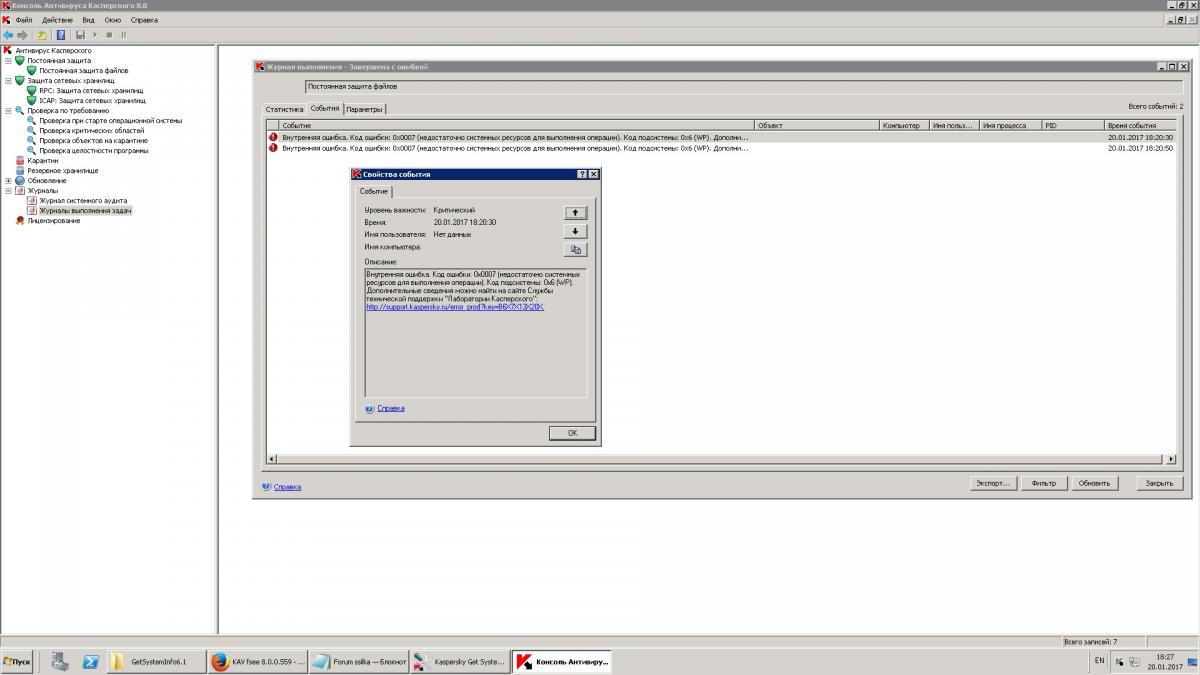Click the "Закрыть" button
This screenshot has width=1200, height=675.
[1159, 483]
